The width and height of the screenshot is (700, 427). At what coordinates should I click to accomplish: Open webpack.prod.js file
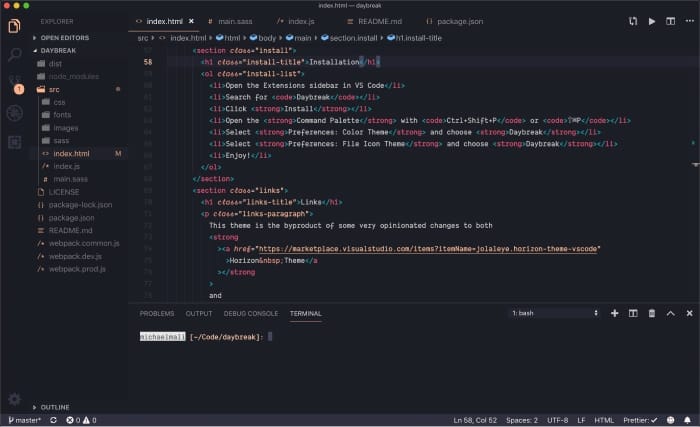pos(77,269)
